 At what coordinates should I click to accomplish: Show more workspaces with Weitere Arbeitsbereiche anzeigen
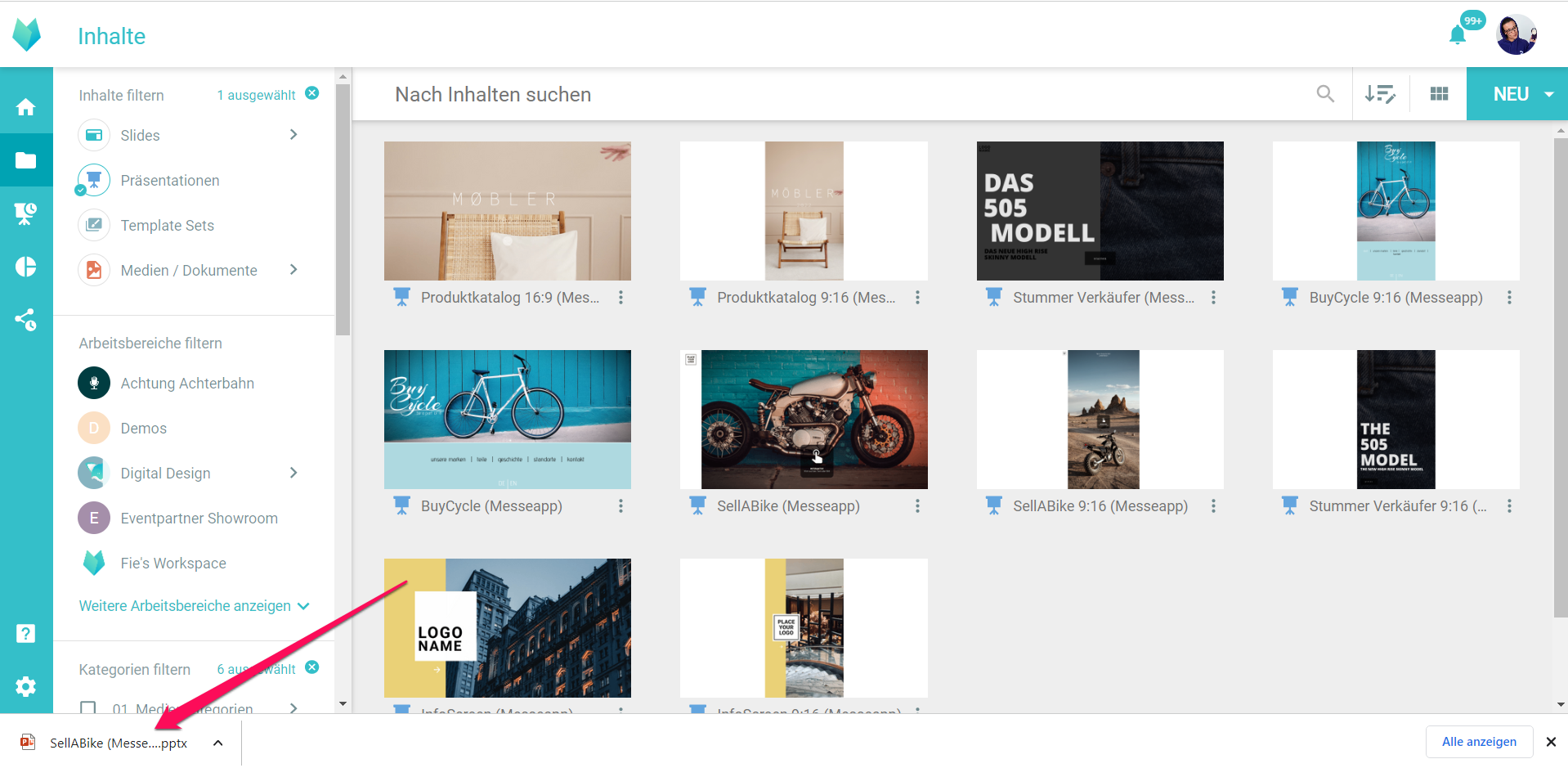coord(195,606)
